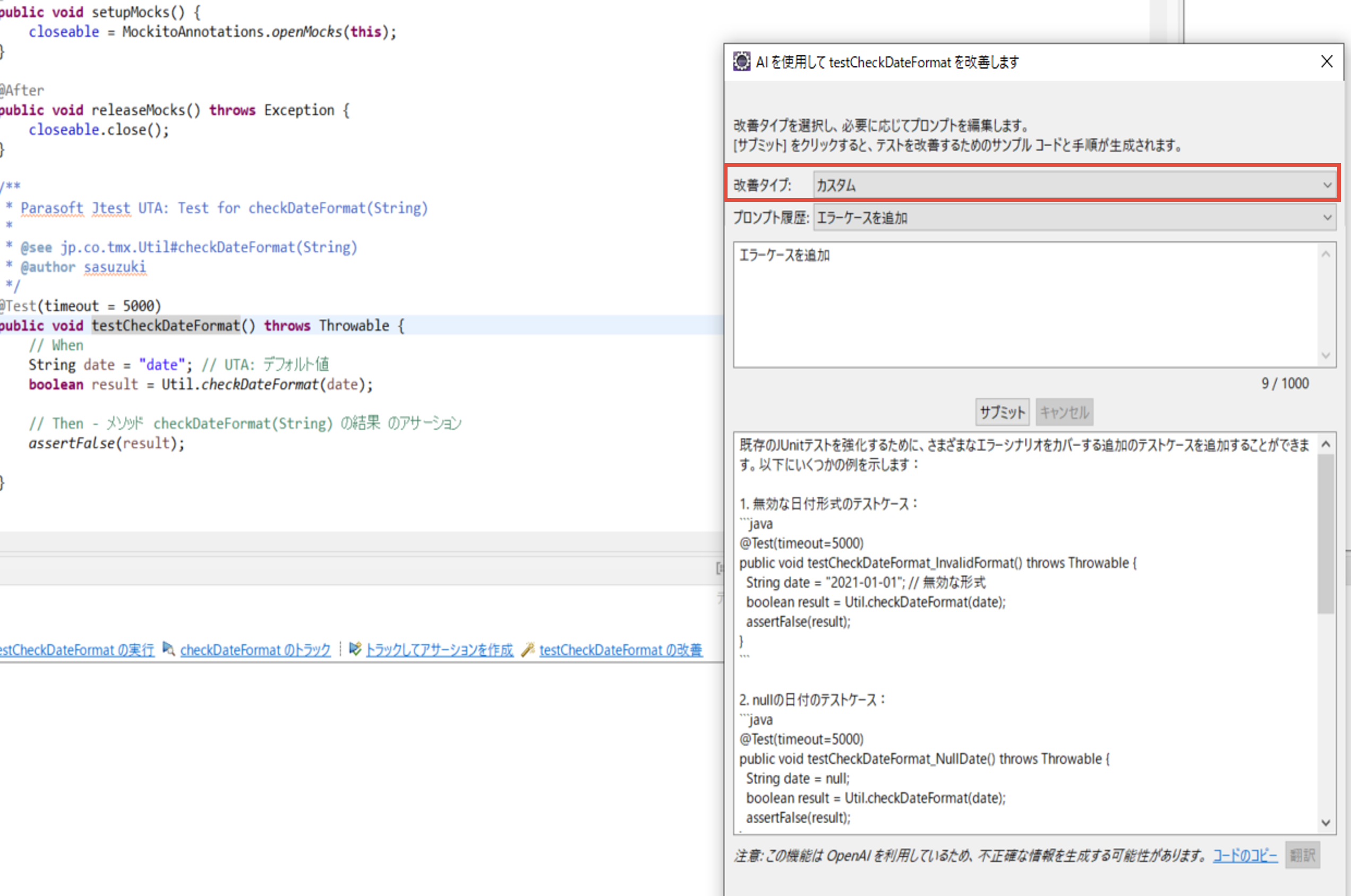Image resolution: width=1351 pixels, height=896 pixels.
Task: Click the prompt box scroll-down arrow
Action: (1326, 356)
